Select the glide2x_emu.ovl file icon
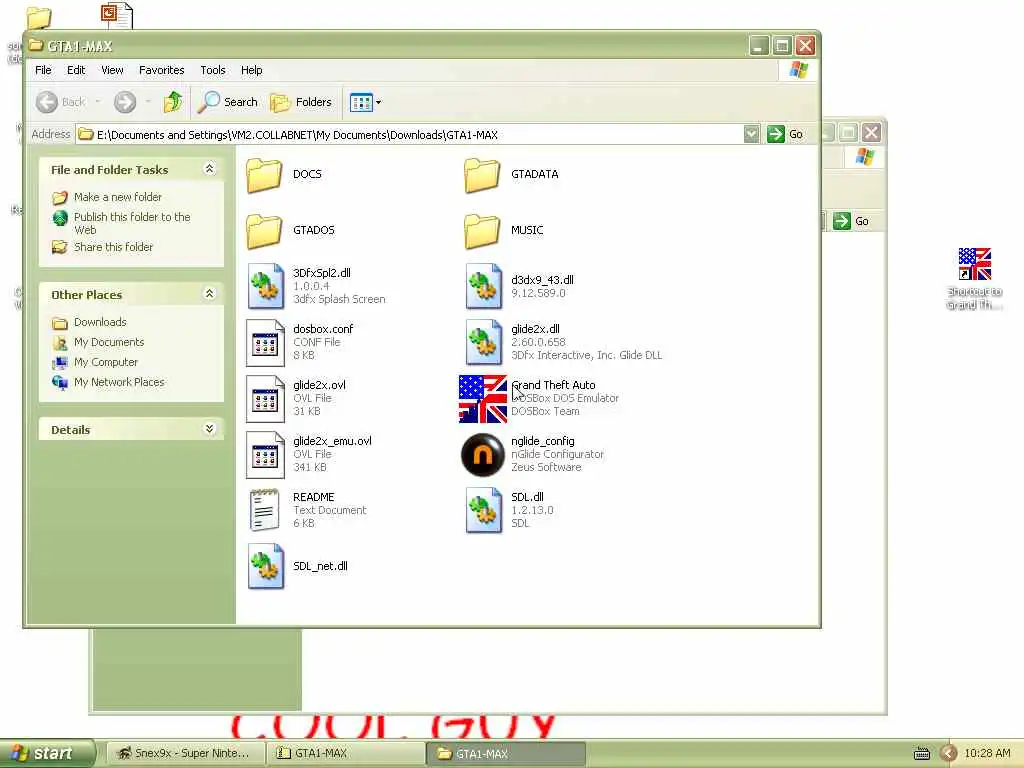The height and width of the screenshot is (768, 1024). point(266,455)
